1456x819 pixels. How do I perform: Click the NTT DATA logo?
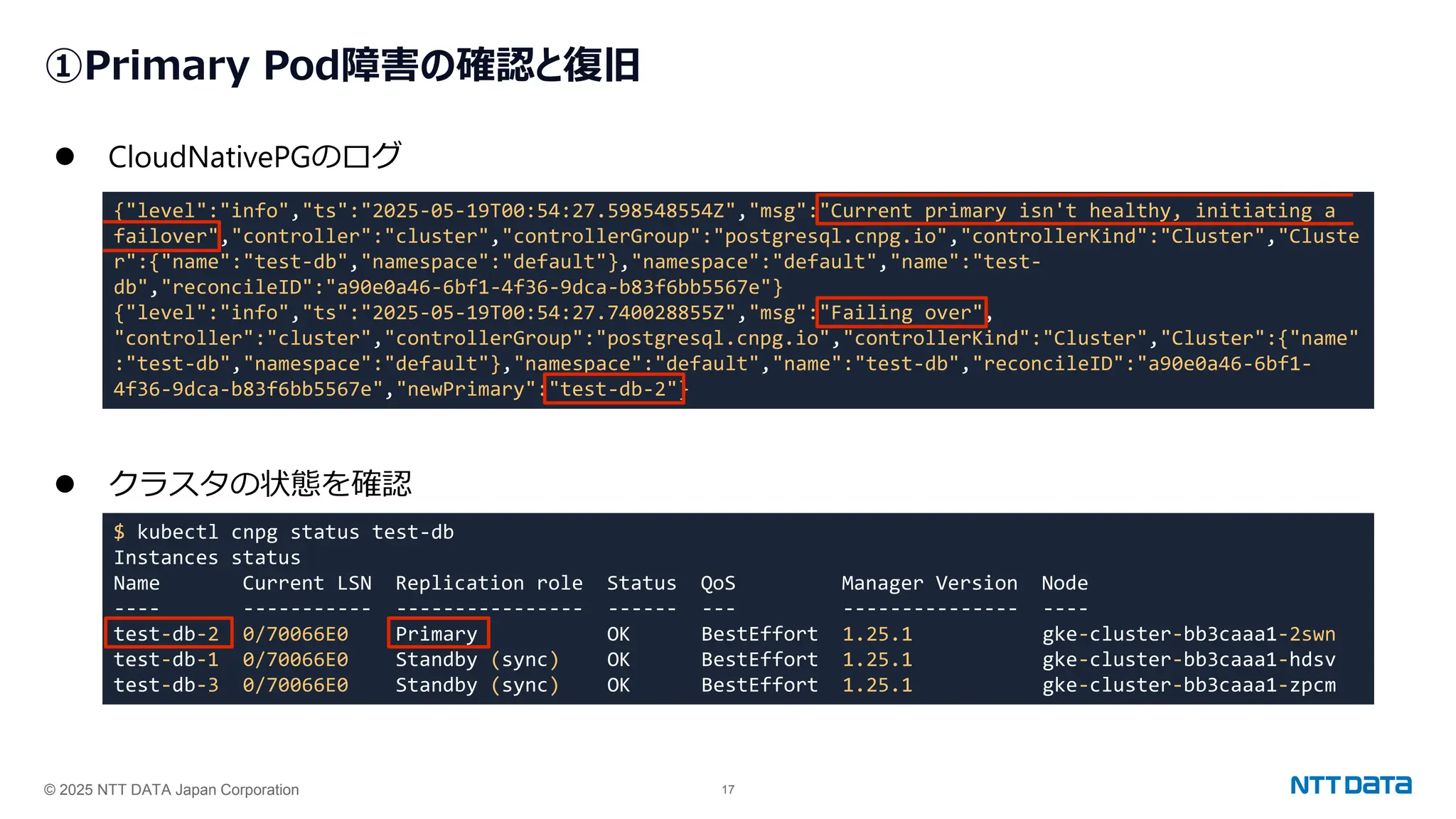tap(1350, 785)
